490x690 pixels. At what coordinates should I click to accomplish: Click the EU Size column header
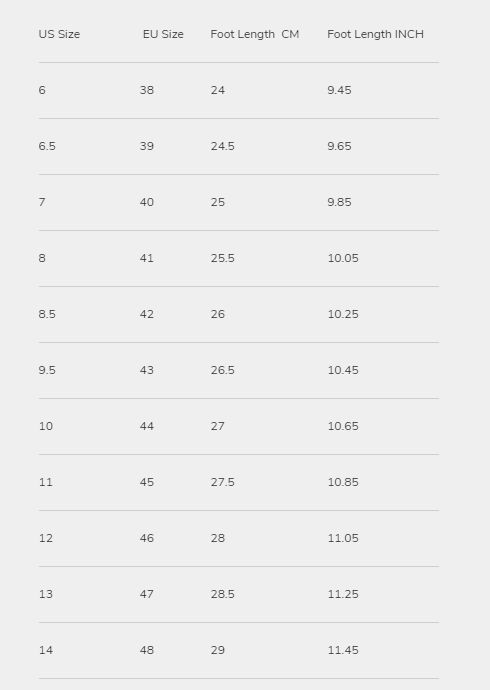163,34
